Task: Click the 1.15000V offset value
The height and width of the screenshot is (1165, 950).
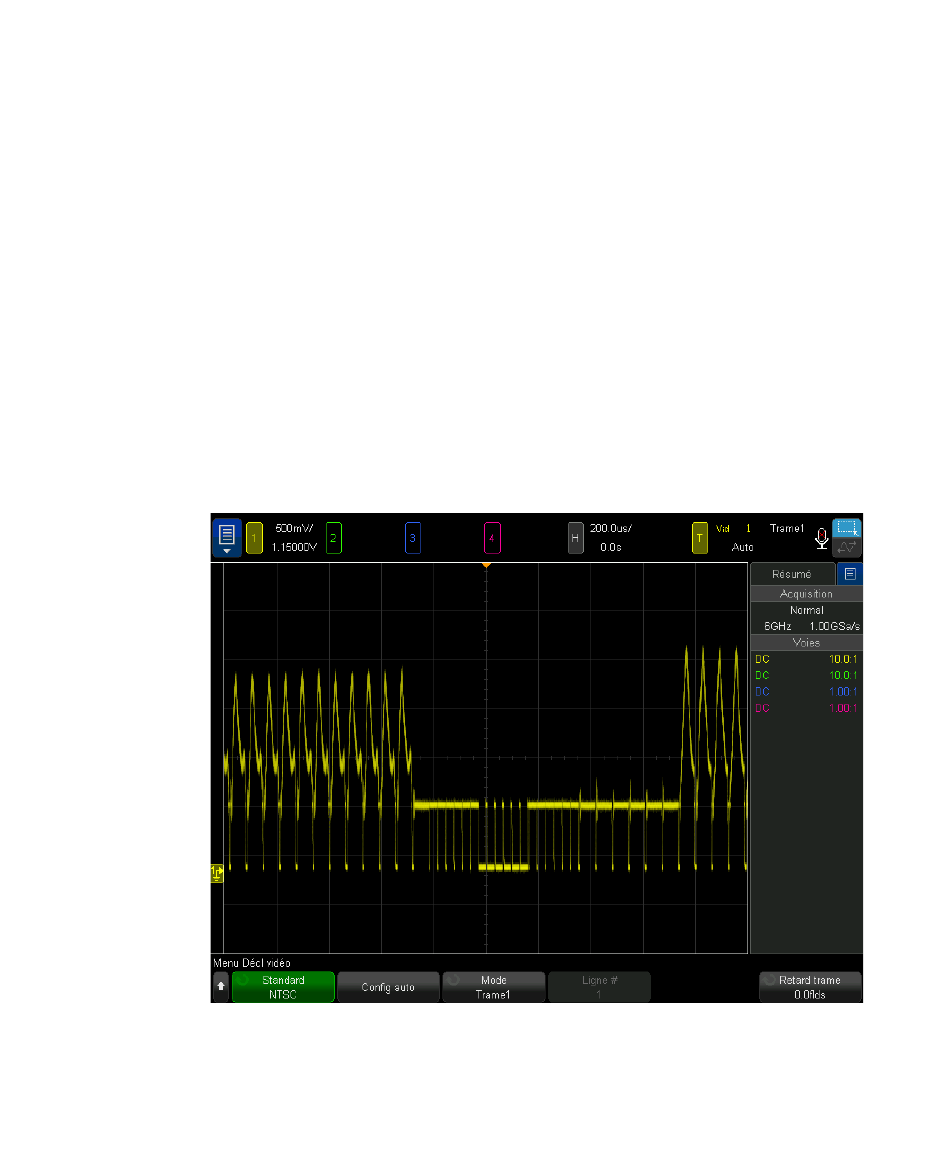Action: pos(294,547)
